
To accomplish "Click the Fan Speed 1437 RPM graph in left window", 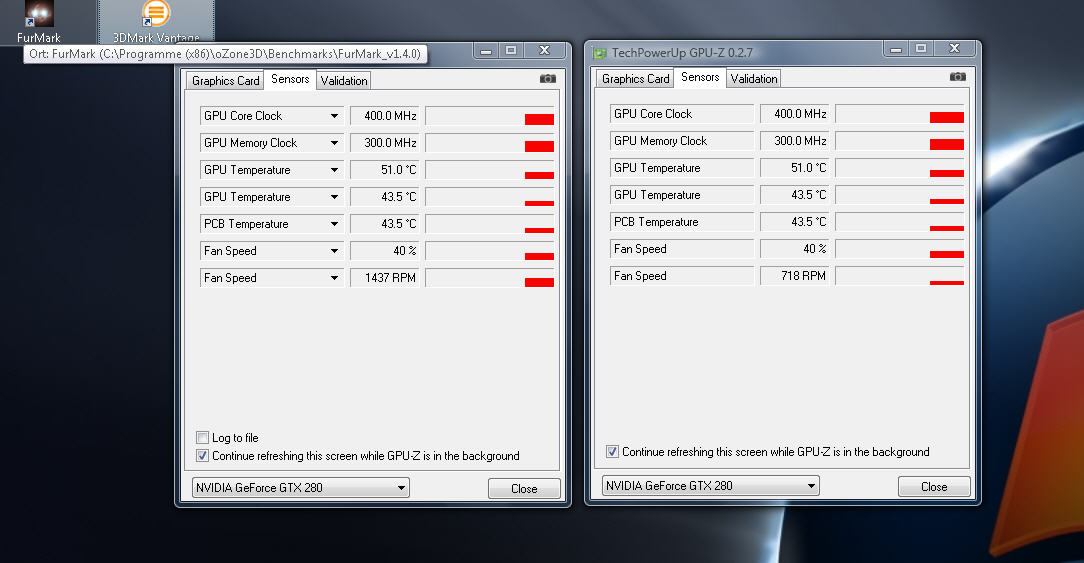I will click(x=490, y=277).
